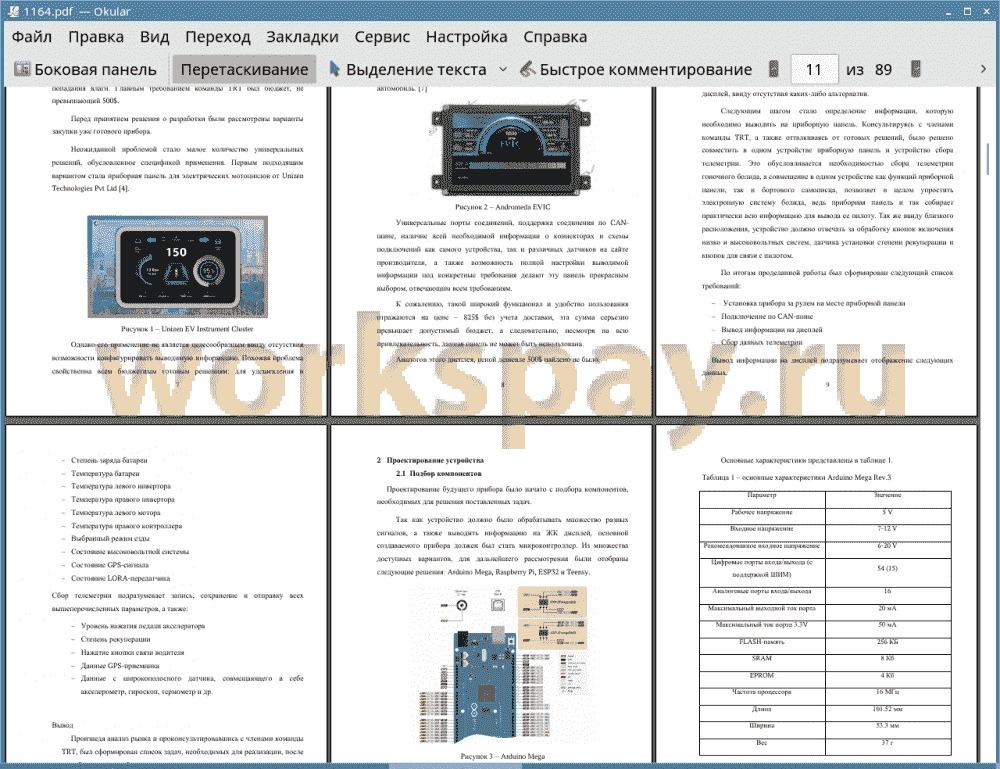The image size is (1000, 769).
Task: Click the Okular app icon in title bar
Action: 12,11
